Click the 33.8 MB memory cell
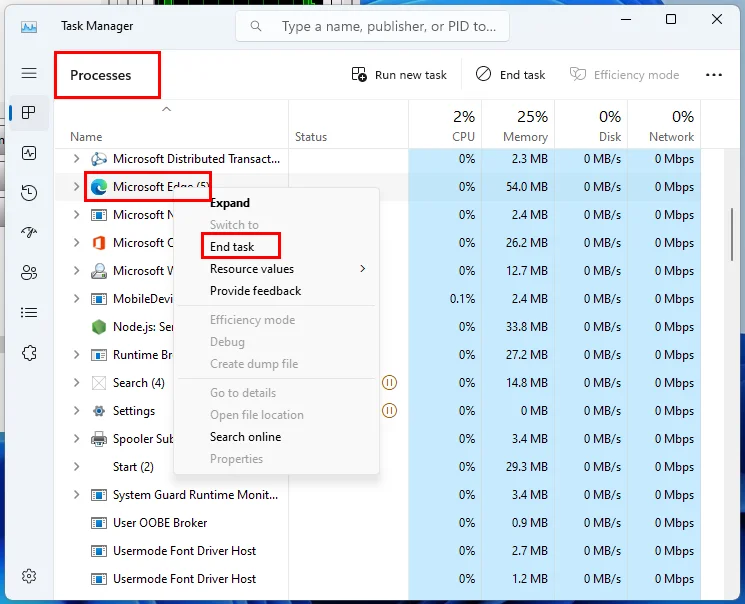 [518, 327]
